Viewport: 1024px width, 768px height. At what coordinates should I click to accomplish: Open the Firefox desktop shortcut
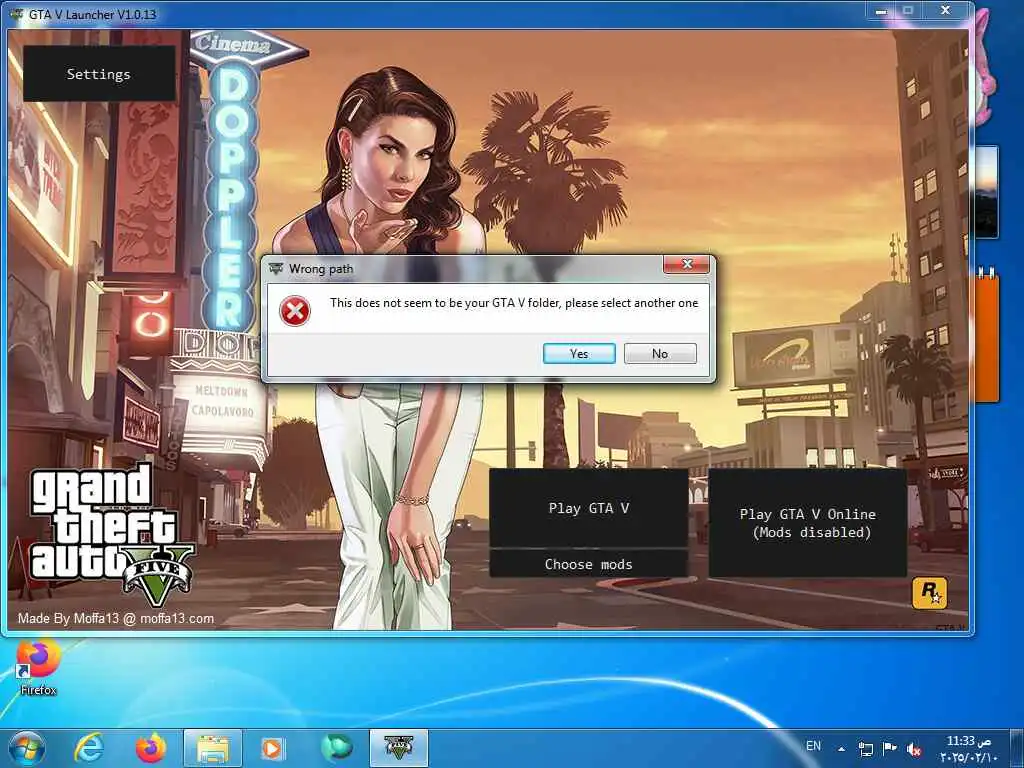pyautogui.click(x=38, y=668)
